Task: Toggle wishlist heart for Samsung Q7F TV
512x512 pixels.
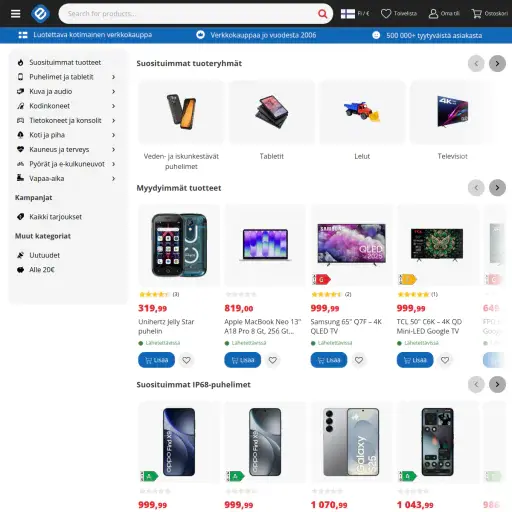Action: point(359,360)
